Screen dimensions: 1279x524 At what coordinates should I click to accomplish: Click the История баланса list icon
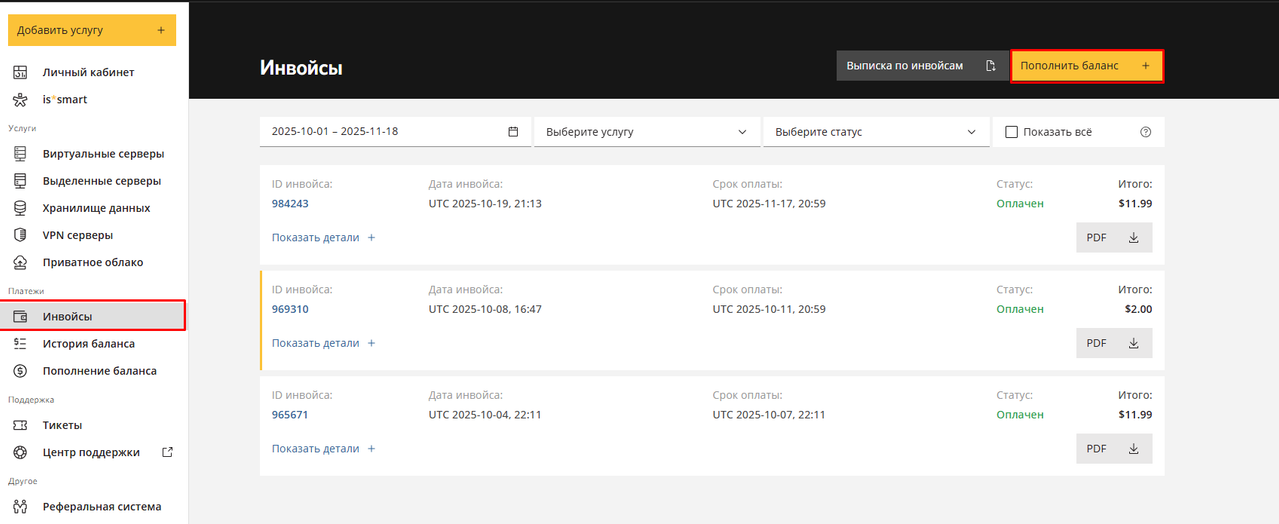click(x=20, y=343)
